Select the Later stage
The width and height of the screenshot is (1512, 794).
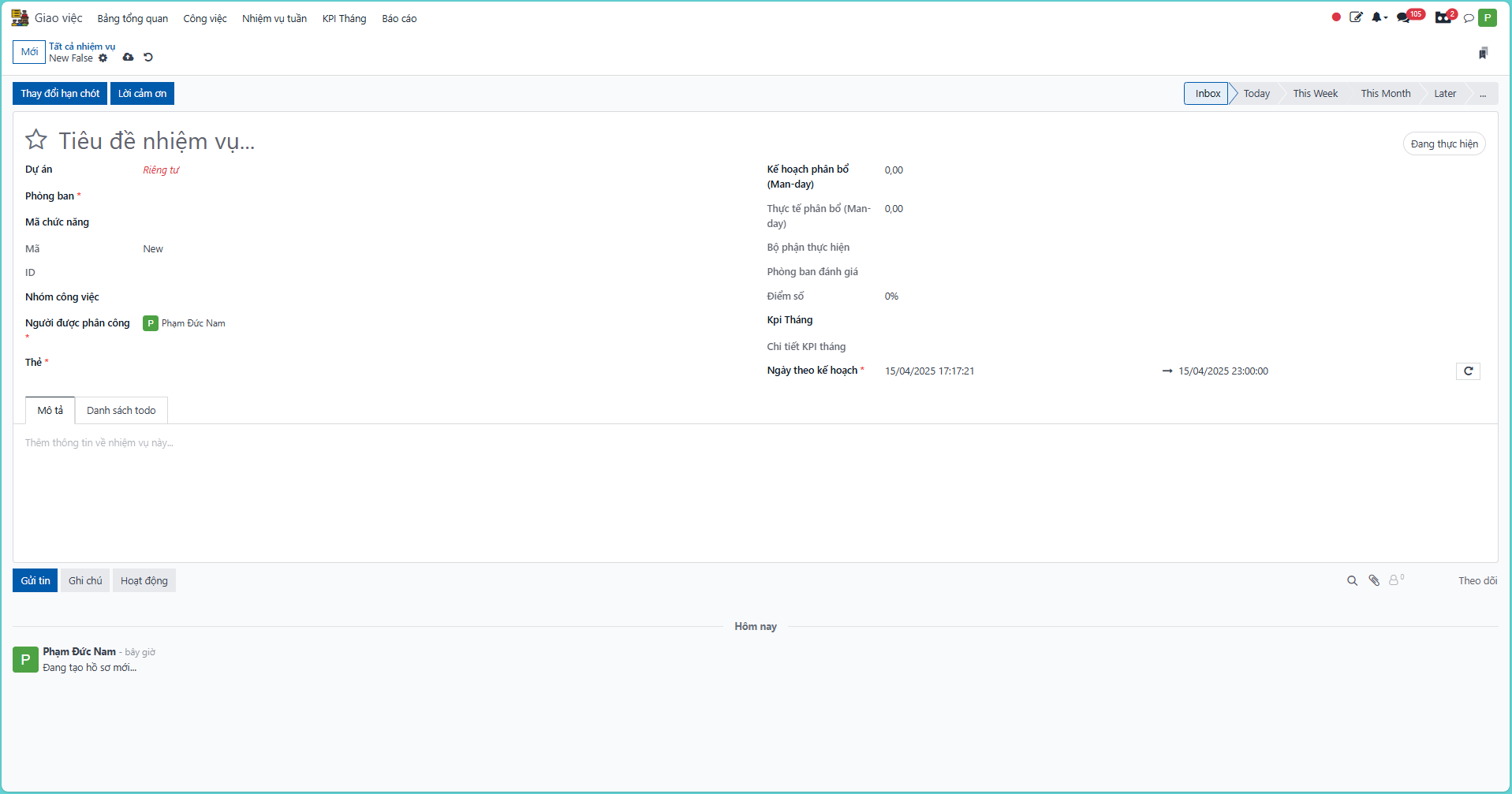coord(1445,93)
